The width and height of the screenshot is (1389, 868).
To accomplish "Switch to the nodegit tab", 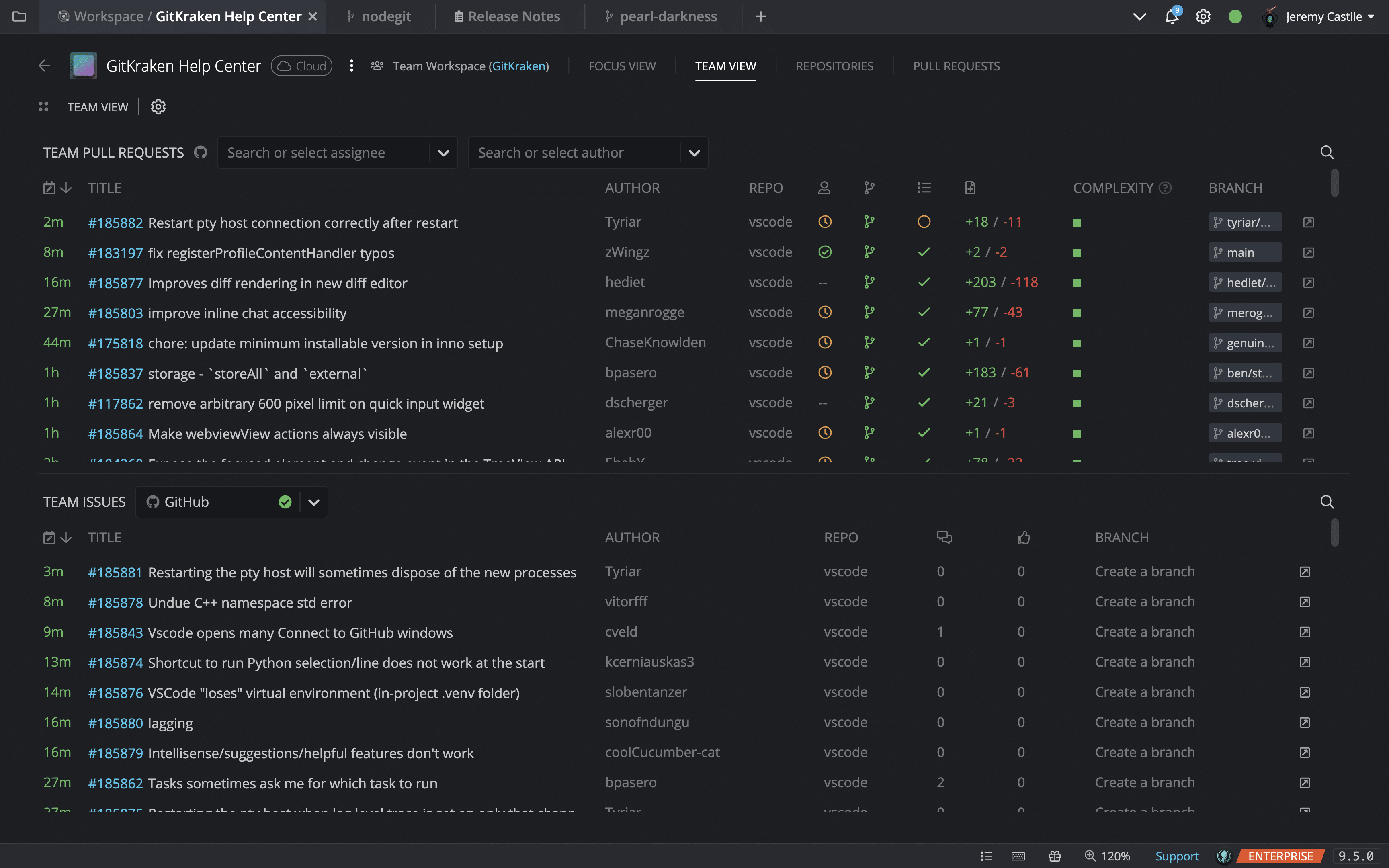I will pyautogui.click(x=379, y=16).
